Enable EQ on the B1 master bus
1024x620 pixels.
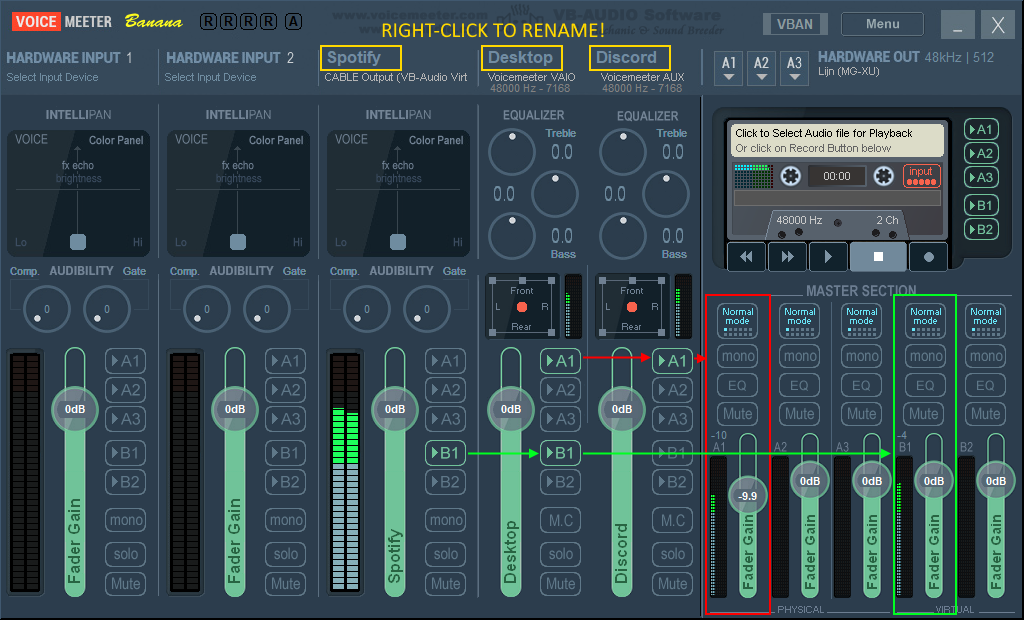(925, 385)
